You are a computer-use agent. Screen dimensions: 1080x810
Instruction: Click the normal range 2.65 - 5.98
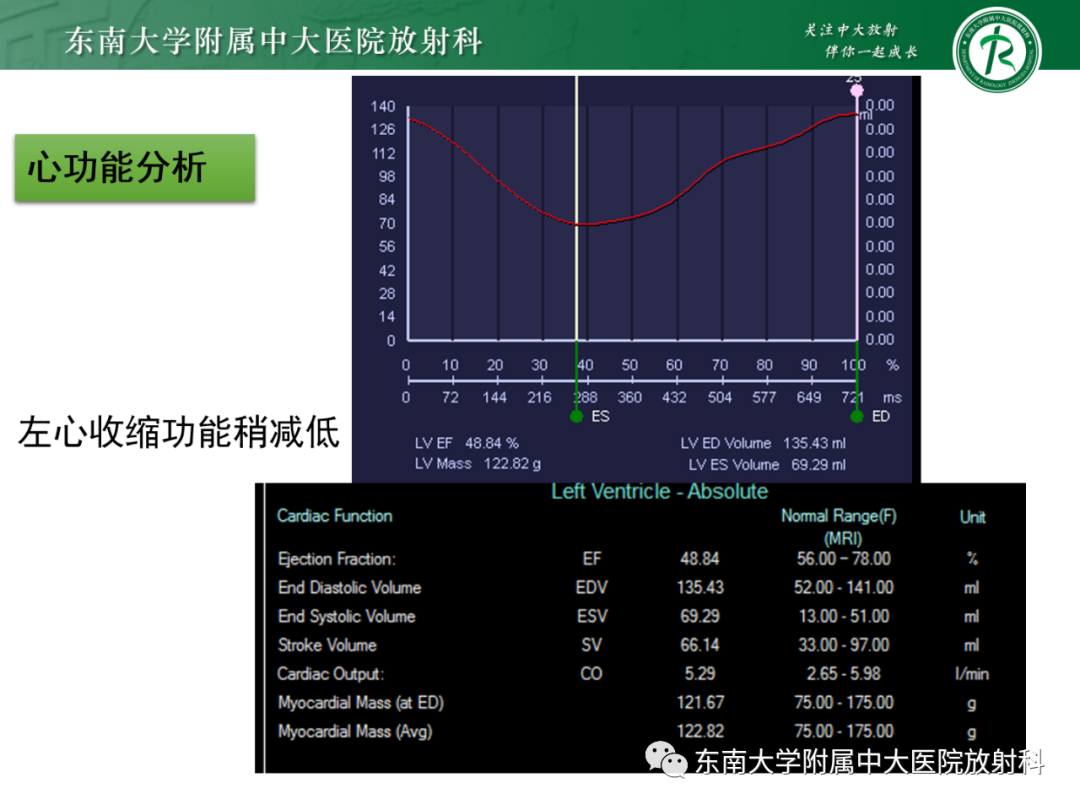(x=844, y=674)
